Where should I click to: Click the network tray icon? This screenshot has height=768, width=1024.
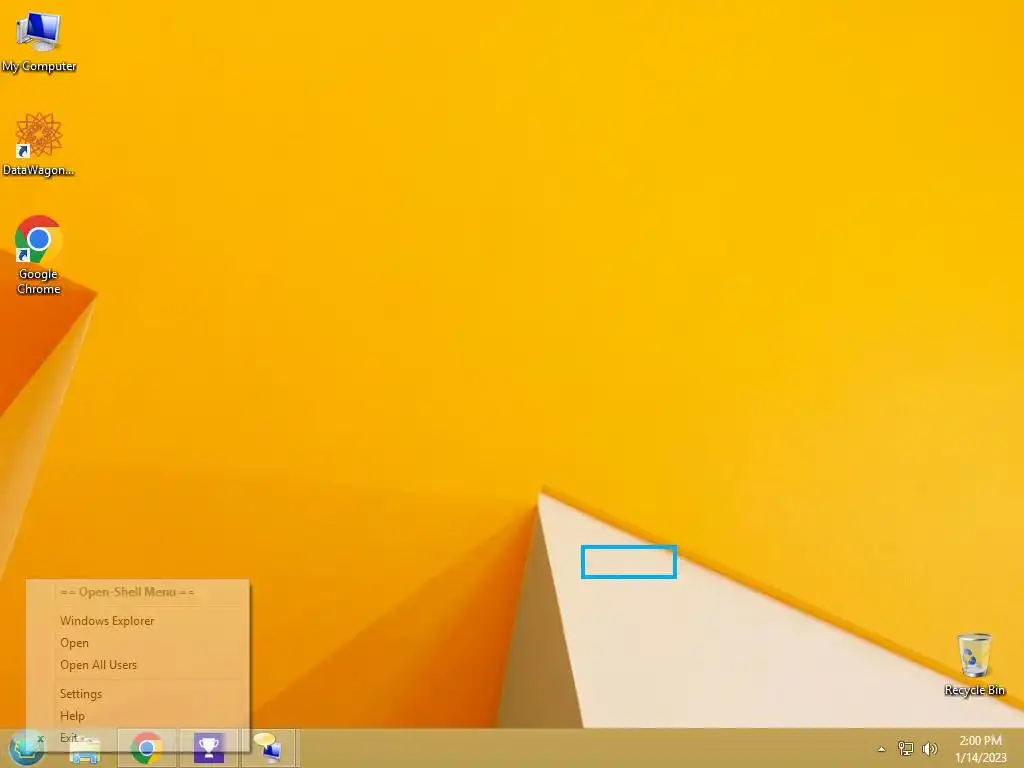pos(906,748)
